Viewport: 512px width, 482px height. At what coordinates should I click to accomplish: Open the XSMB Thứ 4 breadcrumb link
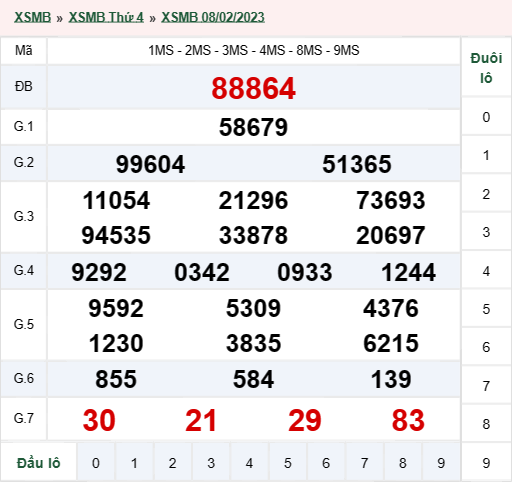(106, 17)
